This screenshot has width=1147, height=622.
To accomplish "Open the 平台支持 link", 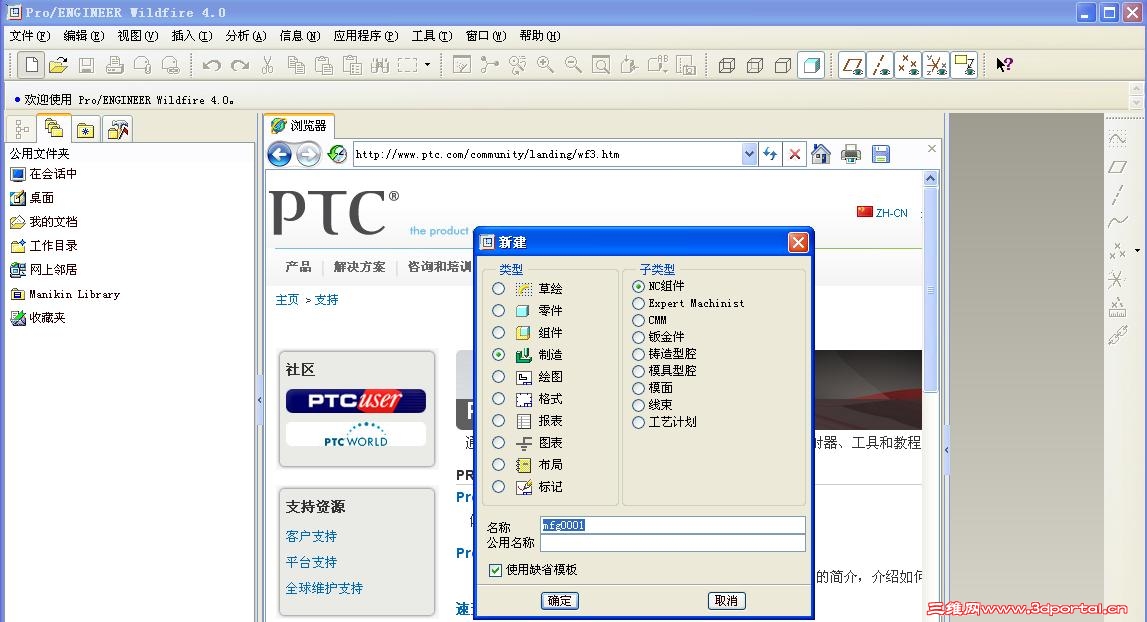I will [x=312, y=562].
